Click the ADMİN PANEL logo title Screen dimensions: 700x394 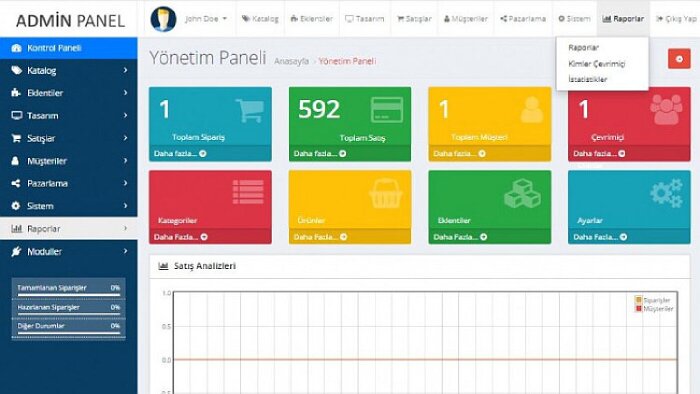[70, 21]
